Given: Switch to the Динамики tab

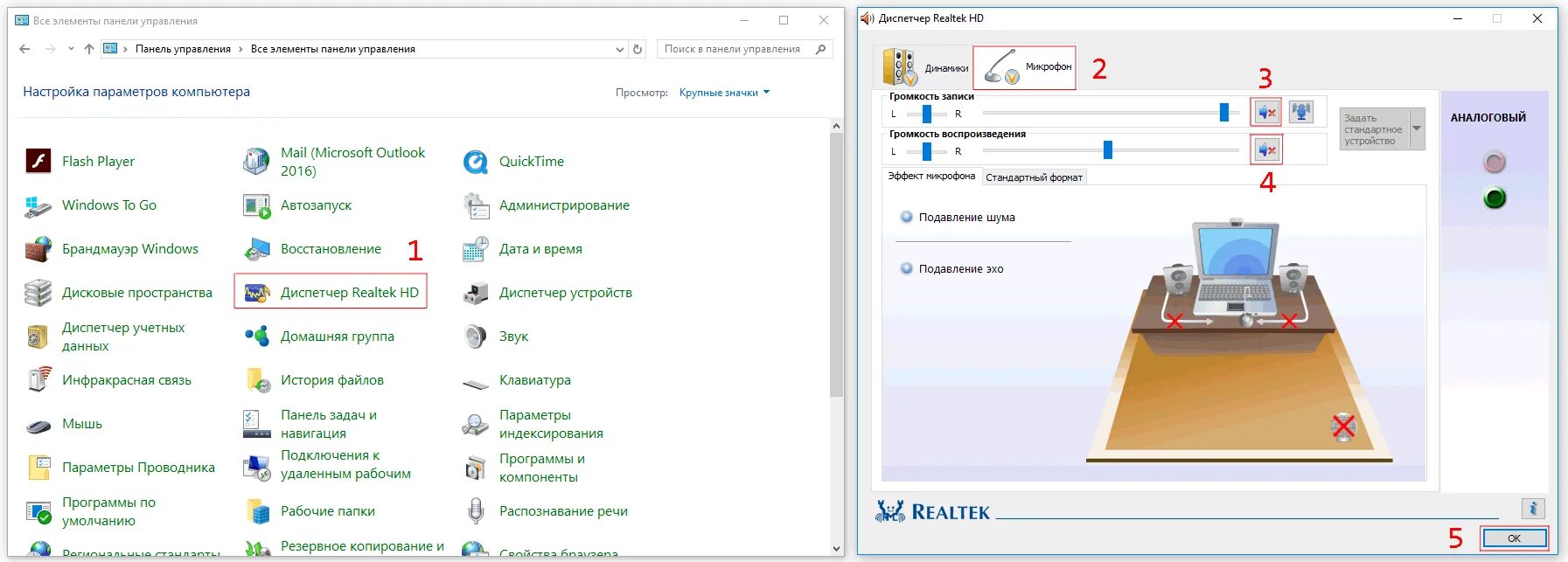Looking at the screenshot, I should [x=924, y=67].
